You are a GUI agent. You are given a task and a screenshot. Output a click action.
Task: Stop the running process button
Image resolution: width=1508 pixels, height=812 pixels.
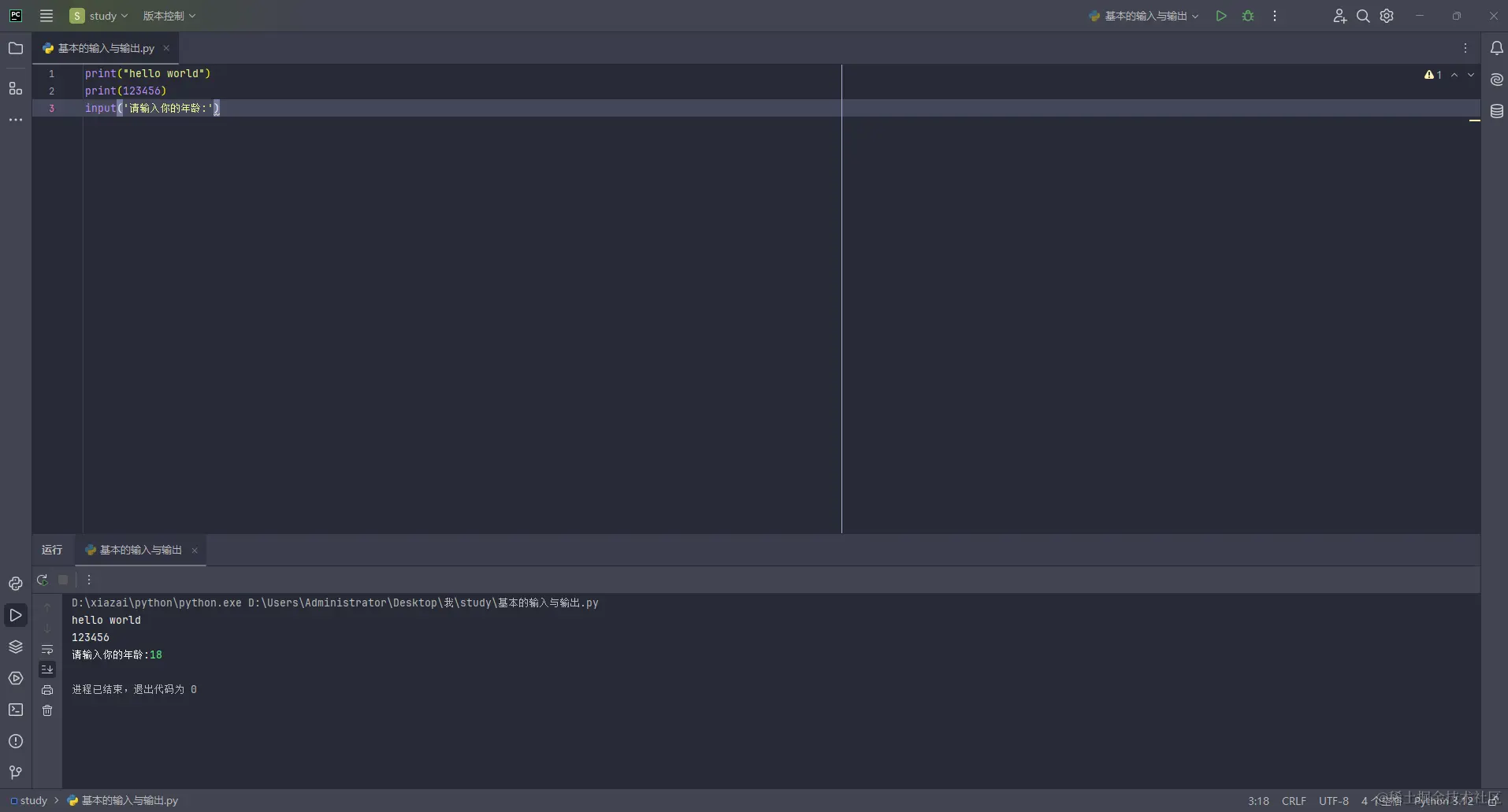click(63, 580)
